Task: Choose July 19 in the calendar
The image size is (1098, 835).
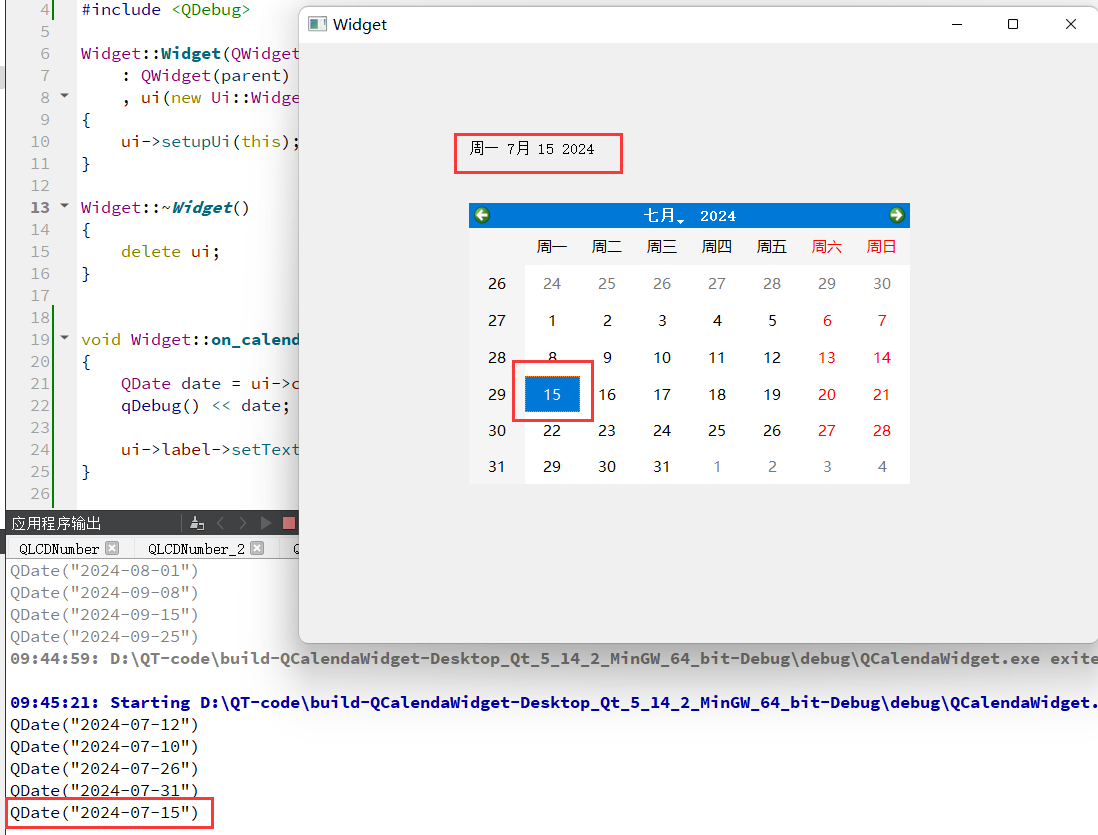Action: click(x=772, y=394)
